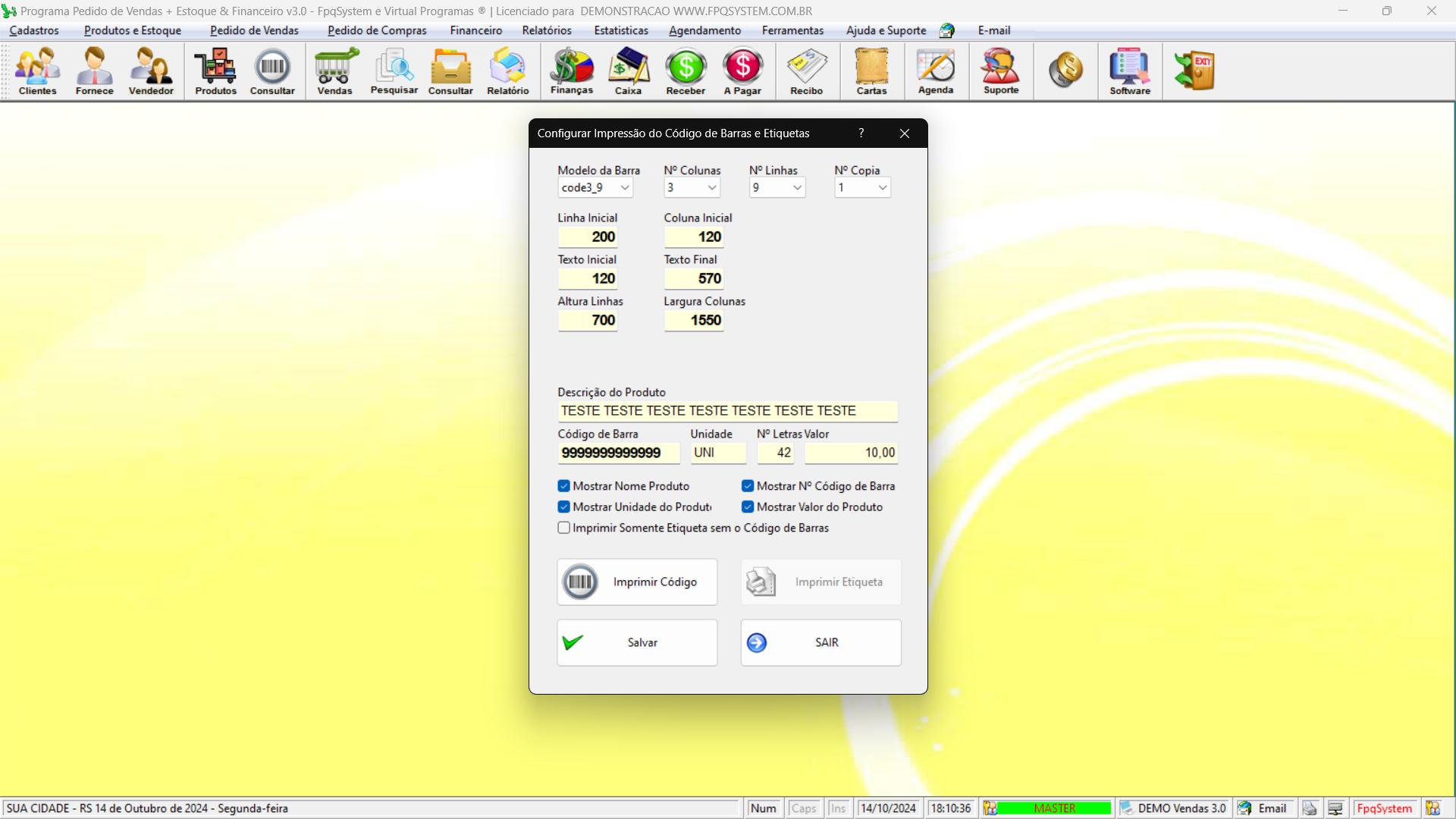This screenshot has width=1456, height=819.
Task: Expand the Nº Copia dropdown
Action: coord(882,187)
